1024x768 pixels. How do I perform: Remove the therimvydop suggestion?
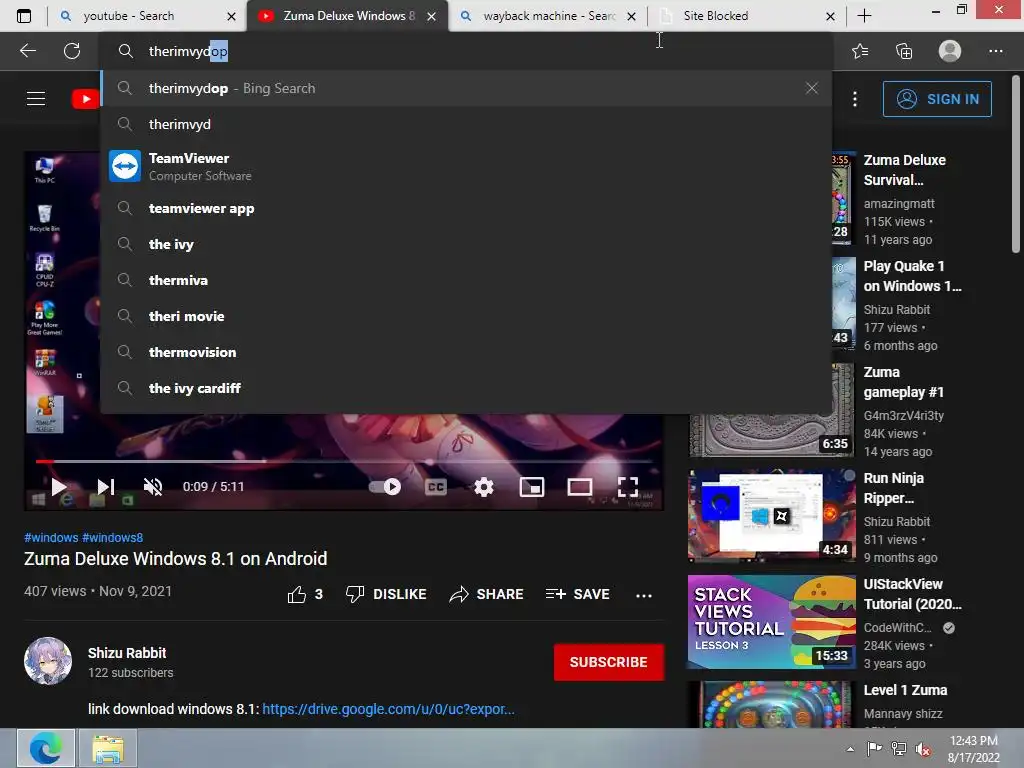tap(812, 88)
